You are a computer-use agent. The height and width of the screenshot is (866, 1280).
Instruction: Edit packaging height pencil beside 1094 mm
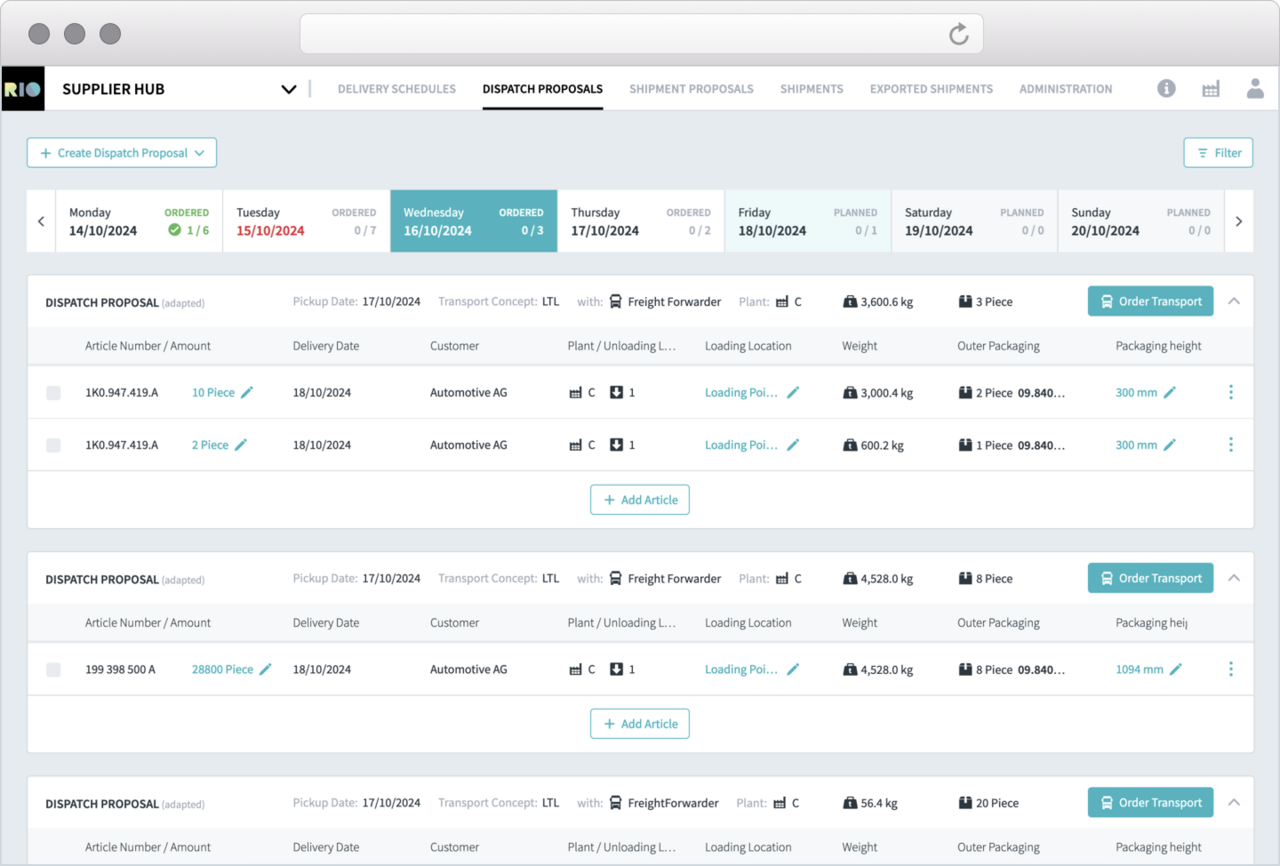[x=1176, y=669]
